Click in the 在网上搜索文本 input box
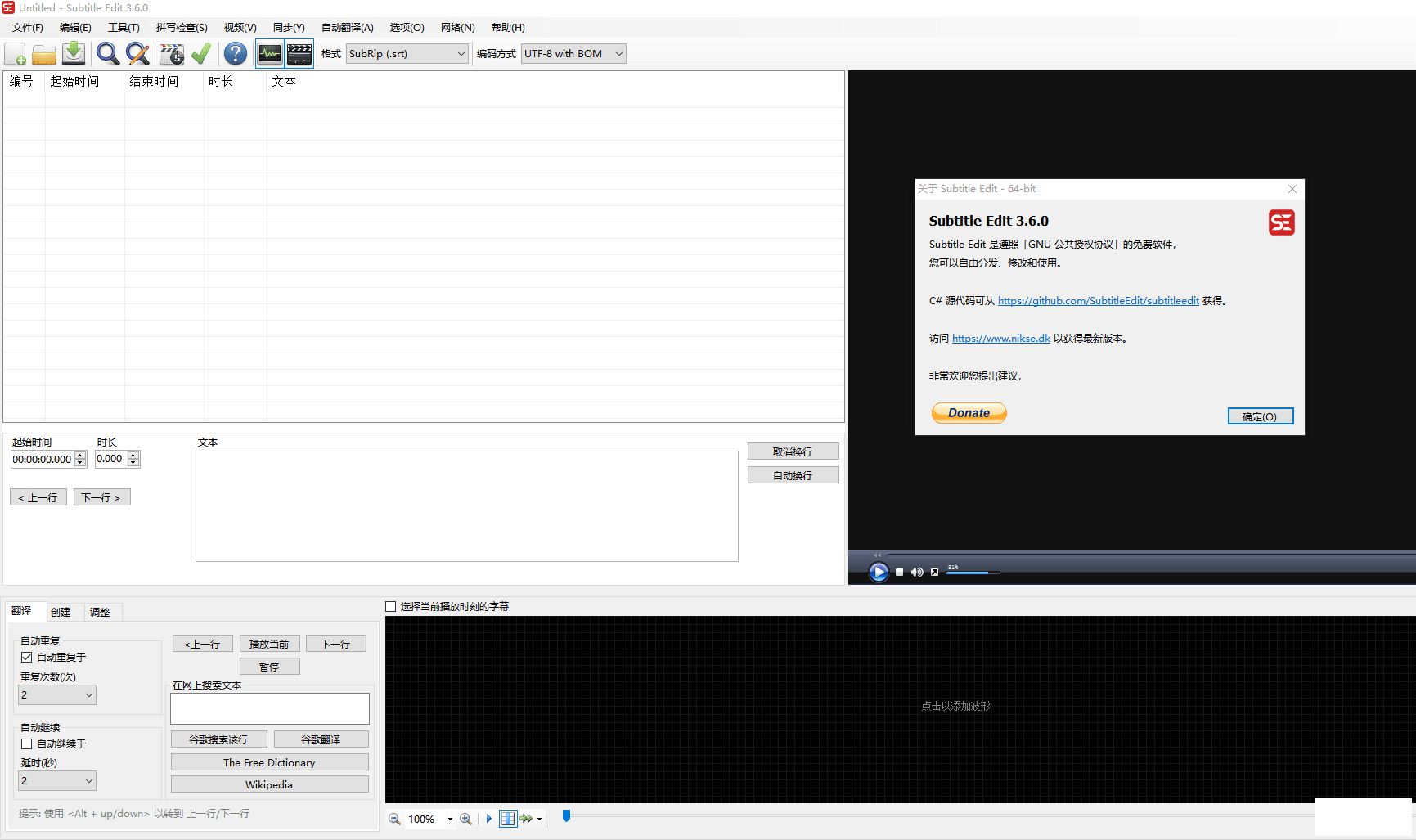 click(x=270, y=708)
